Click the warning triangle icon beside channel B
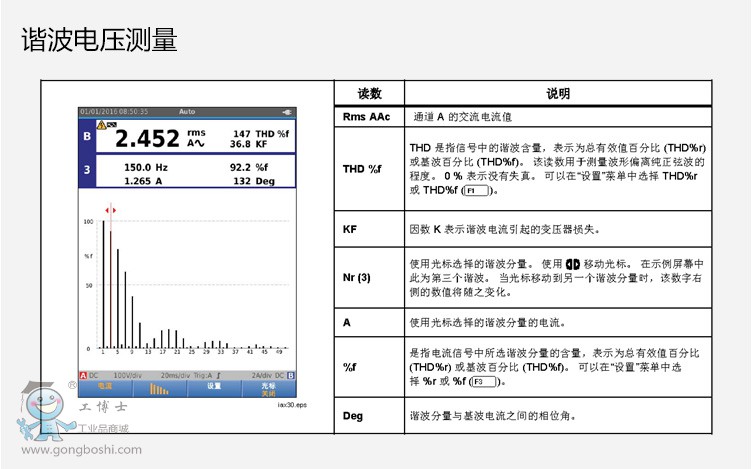The image size is (753, 469). tap(102, 124)
